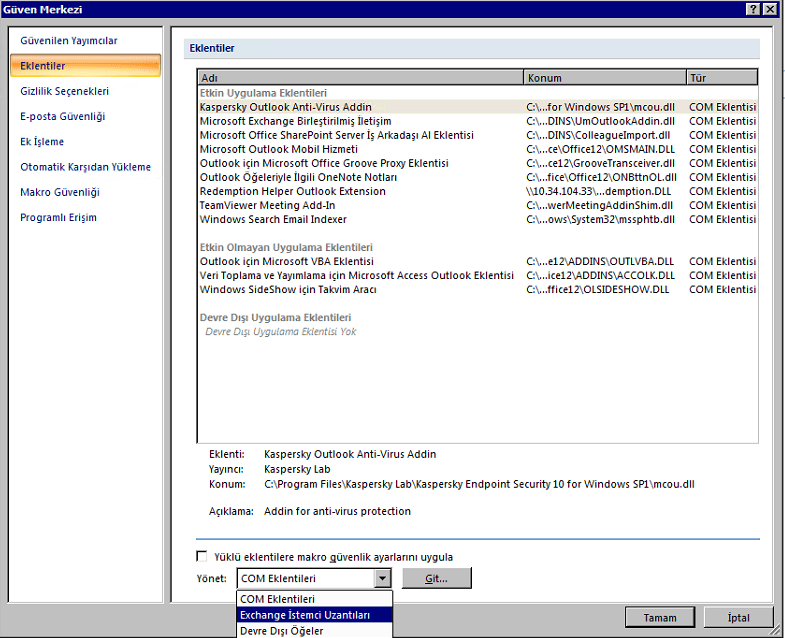The width and height of the screenshot is (785, 638).
Task: Click the UmOutlookAddin.dll location cell
Action: (x=600, y=121)
